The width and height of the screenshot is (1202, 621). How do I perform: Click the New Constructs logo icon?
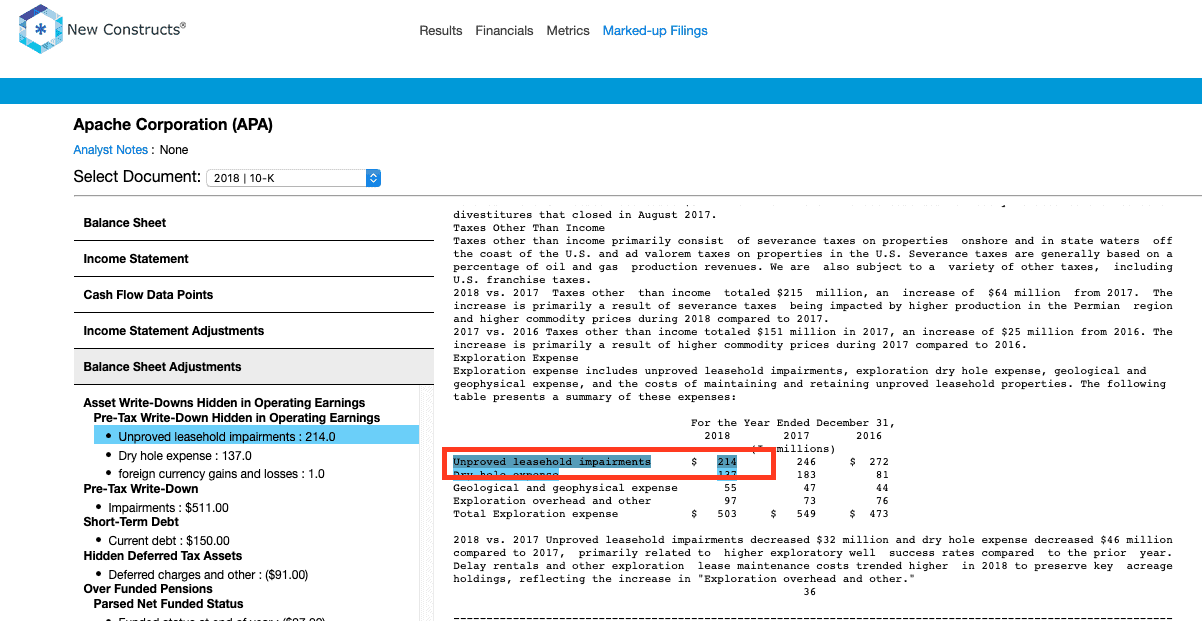39,29
